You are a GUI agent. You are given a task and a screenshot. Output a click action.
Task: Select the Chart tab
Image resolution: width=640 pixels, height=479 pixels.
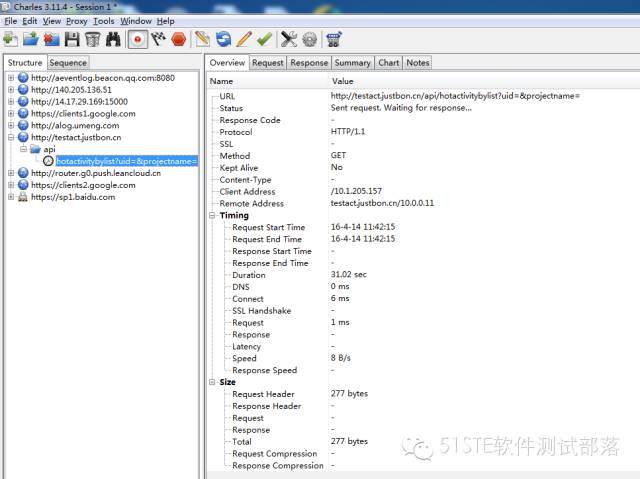[x=389, y=63]
